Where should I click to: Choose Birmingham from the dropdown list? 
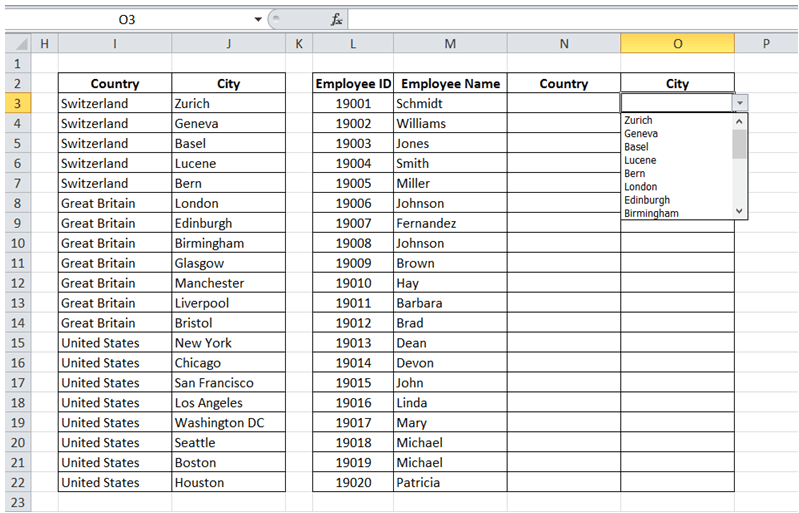coord(651,213)
